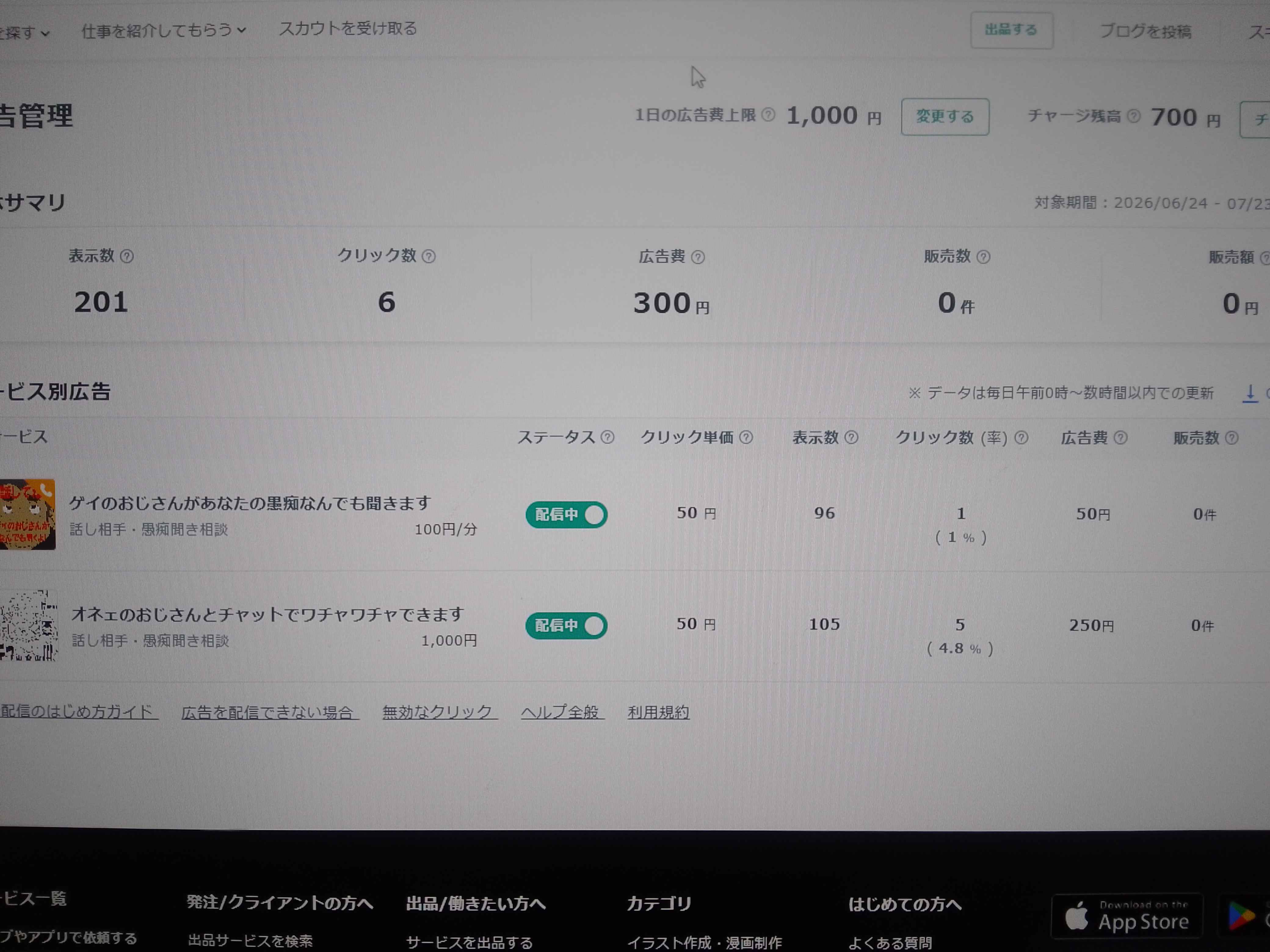This screenshot has height=952, width=1270.
Task: Click 変更する to change daily ad limit
Action: coord(945,117)
